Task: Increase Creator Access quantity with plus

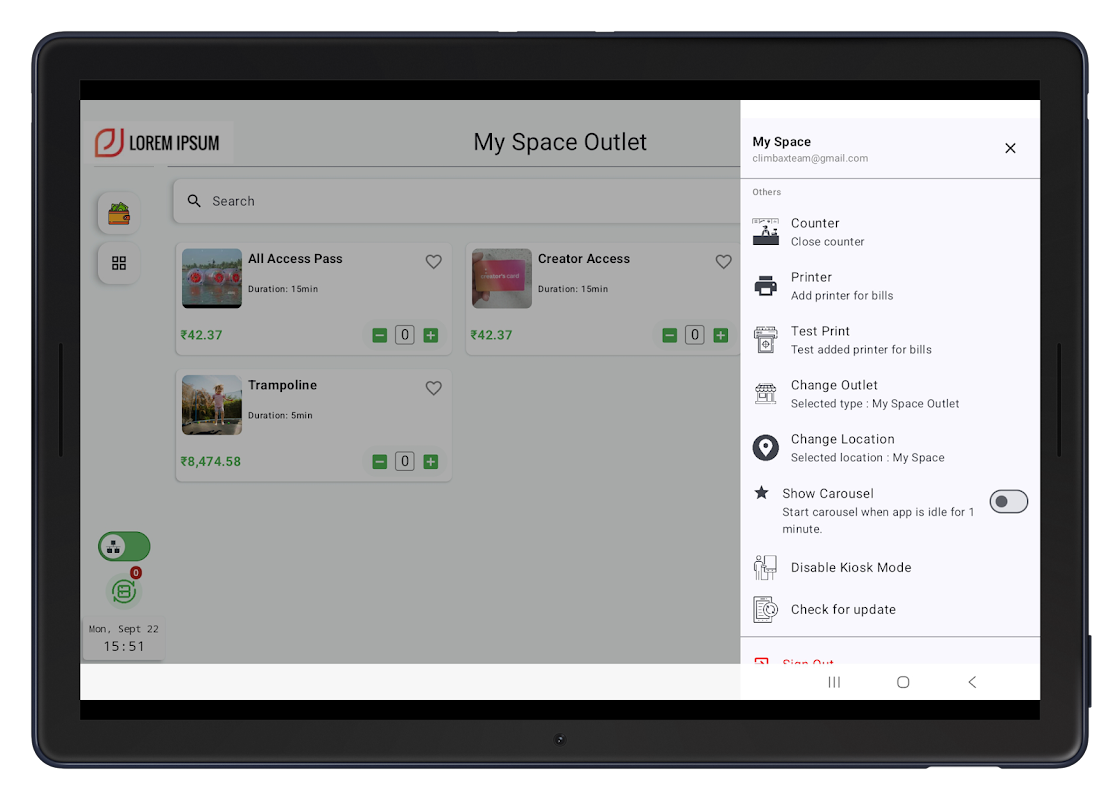Action: tap(721, 335)
